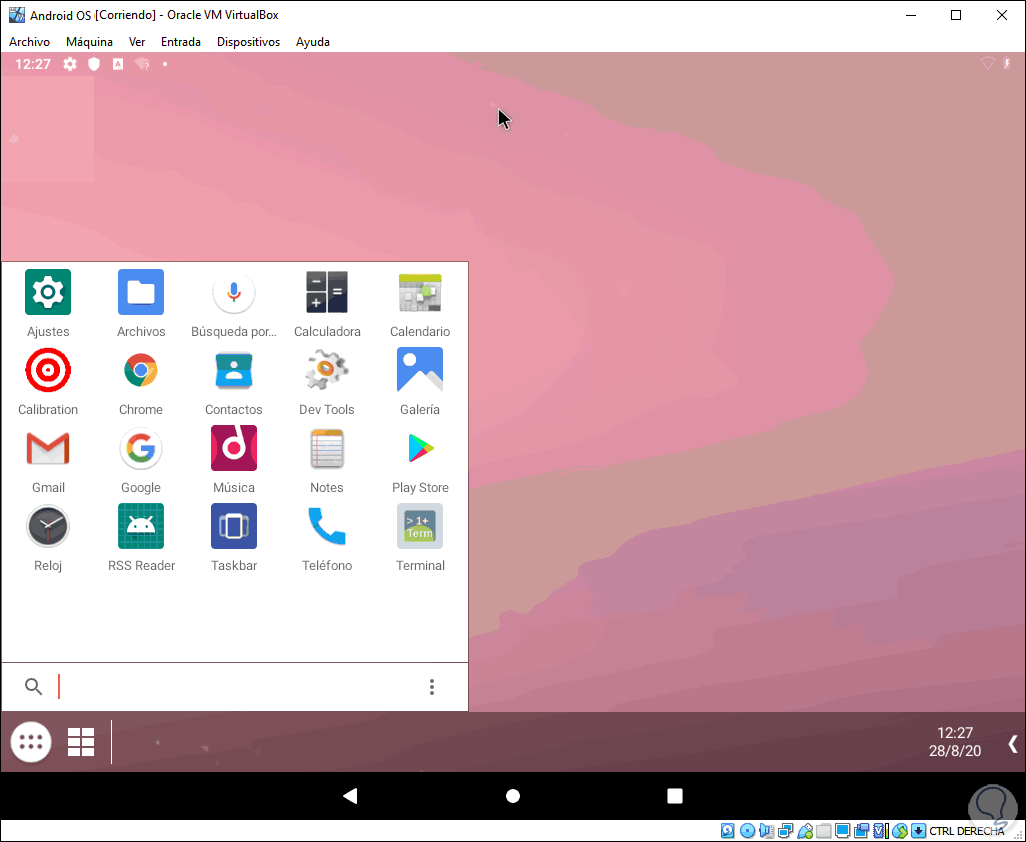This screenshot has height=842, width=1026.
Task: Open Dev Tools app
Action: click(x=327, y=381)
